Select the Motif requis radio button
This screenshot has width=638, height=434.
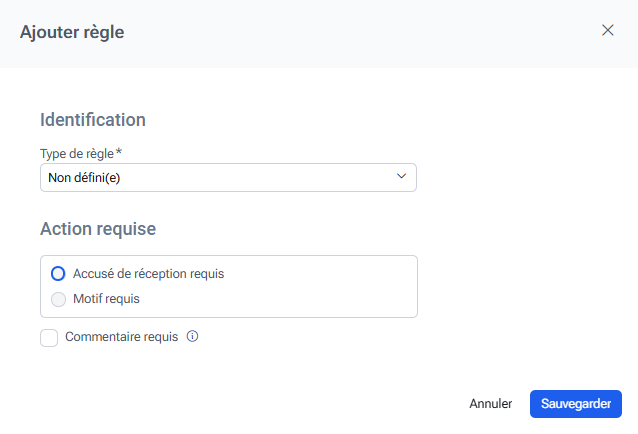(x=58, y=299)
